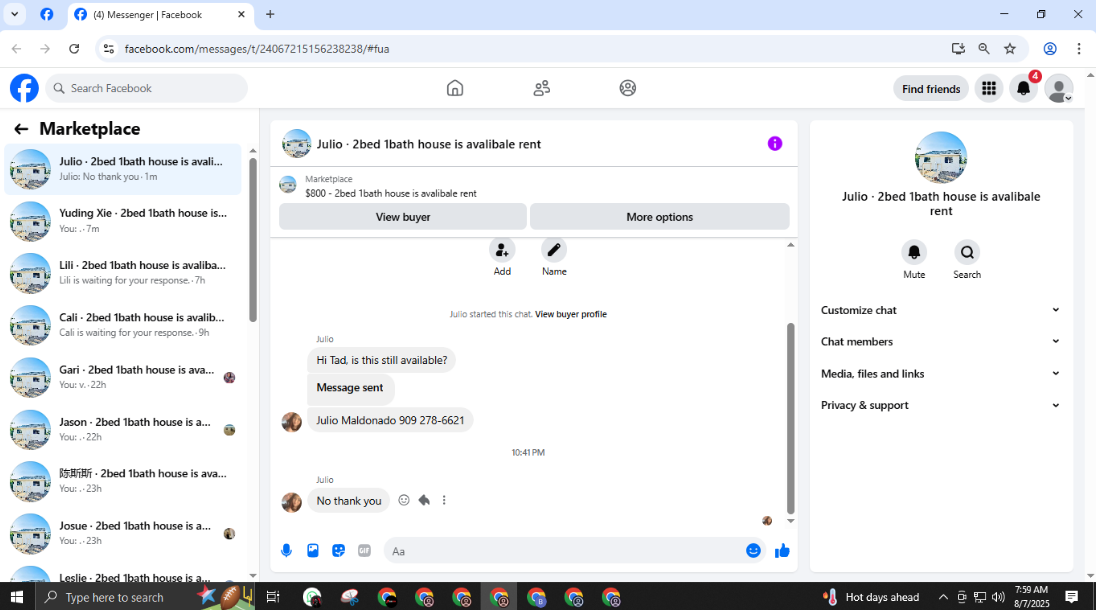Screen dimensions: 1096x610
Task: Click the Facebook logo
Action: pyautogui.click(x=24, y=88)
